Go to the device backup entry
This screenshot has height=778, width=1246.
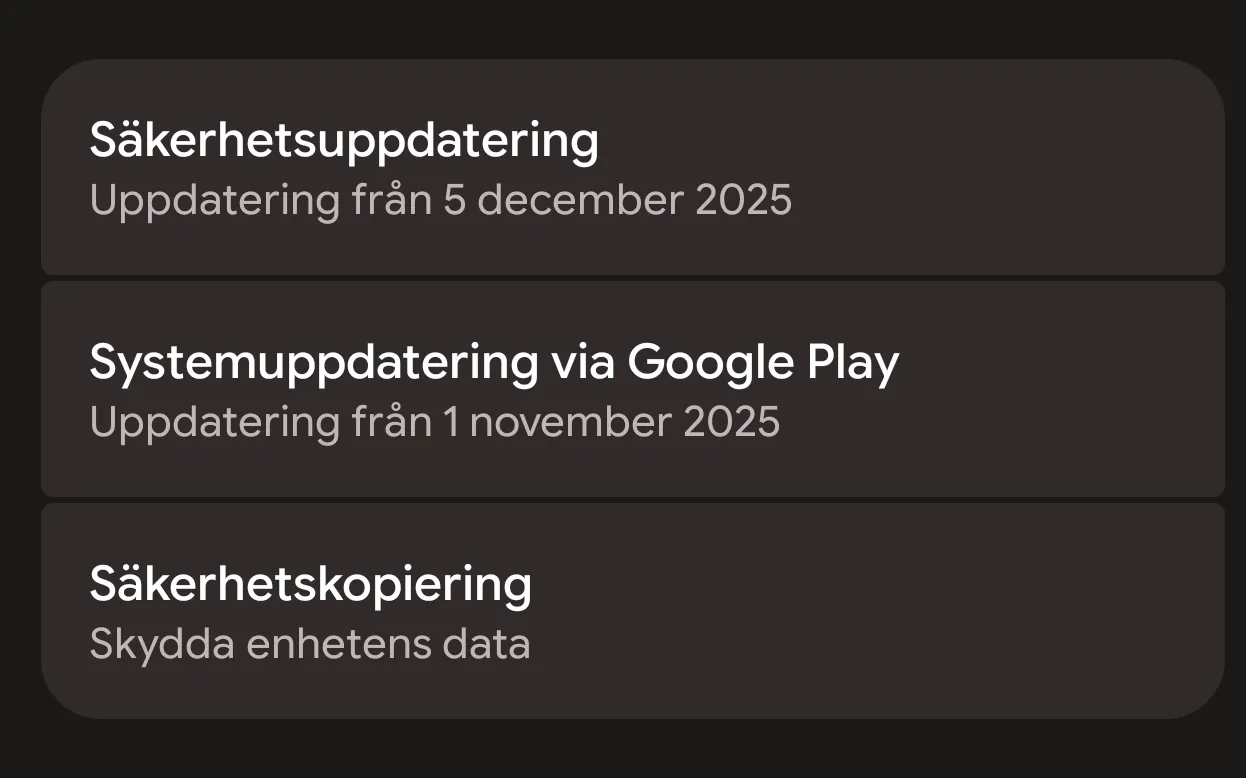pos(632,611)
